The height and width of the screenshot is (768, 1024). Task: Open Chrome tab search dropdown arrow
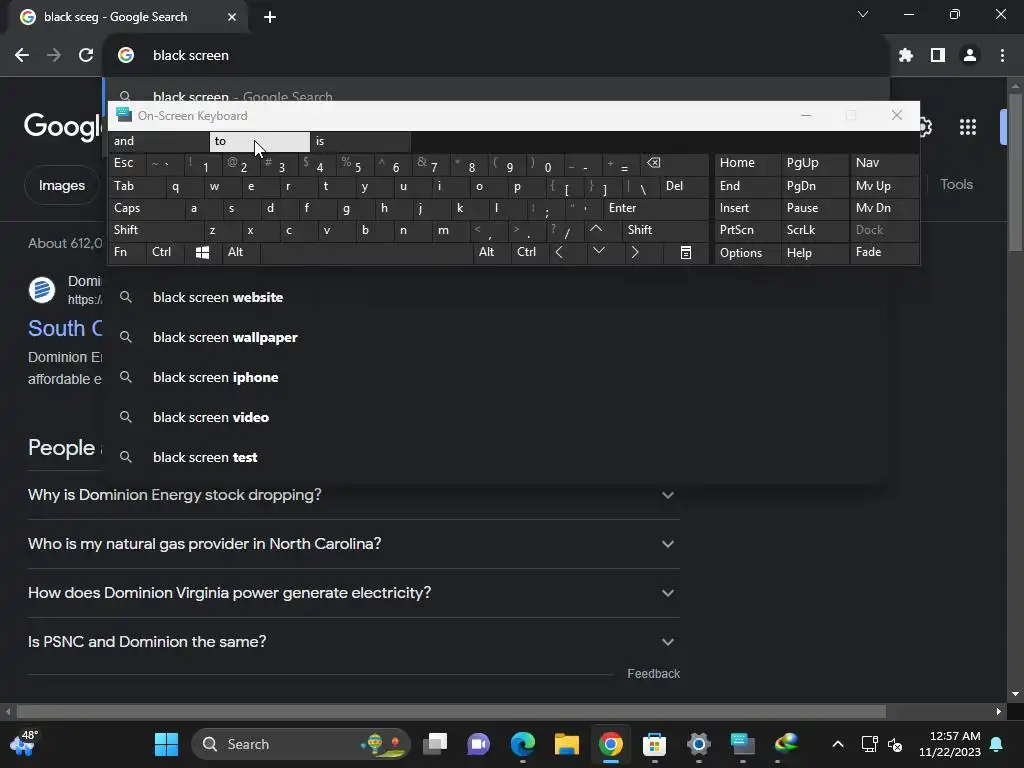tap(863, 14)
